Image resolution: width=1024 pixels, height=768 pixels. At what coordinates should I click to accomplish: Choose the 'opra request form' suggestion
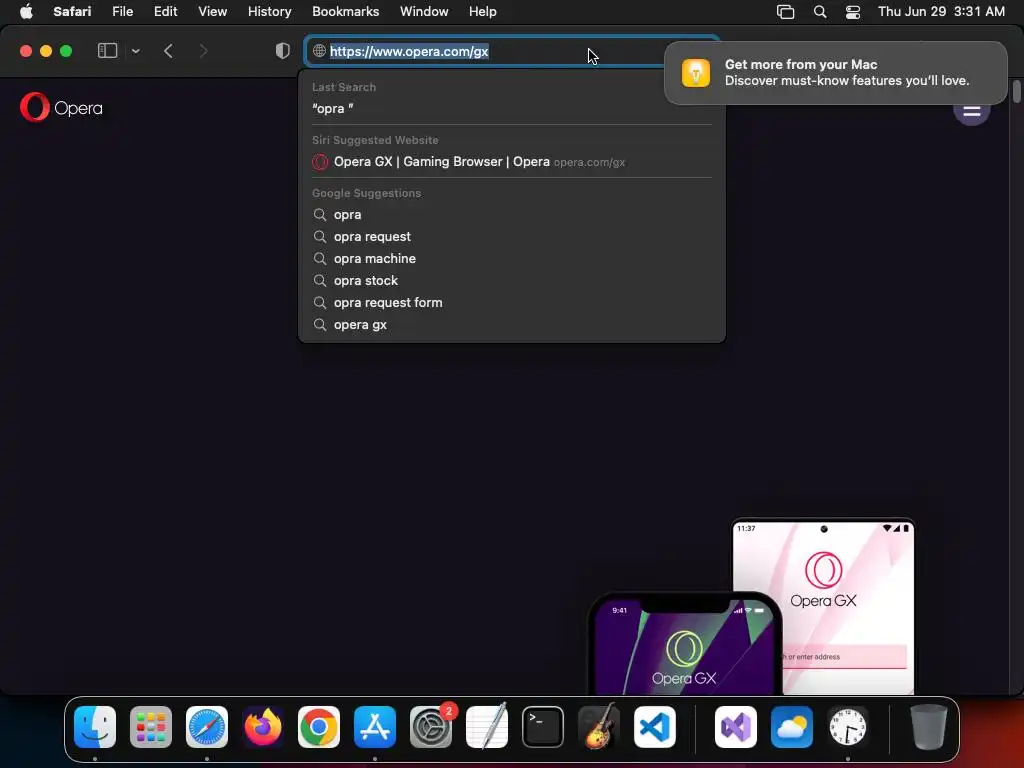pos(511,302)
